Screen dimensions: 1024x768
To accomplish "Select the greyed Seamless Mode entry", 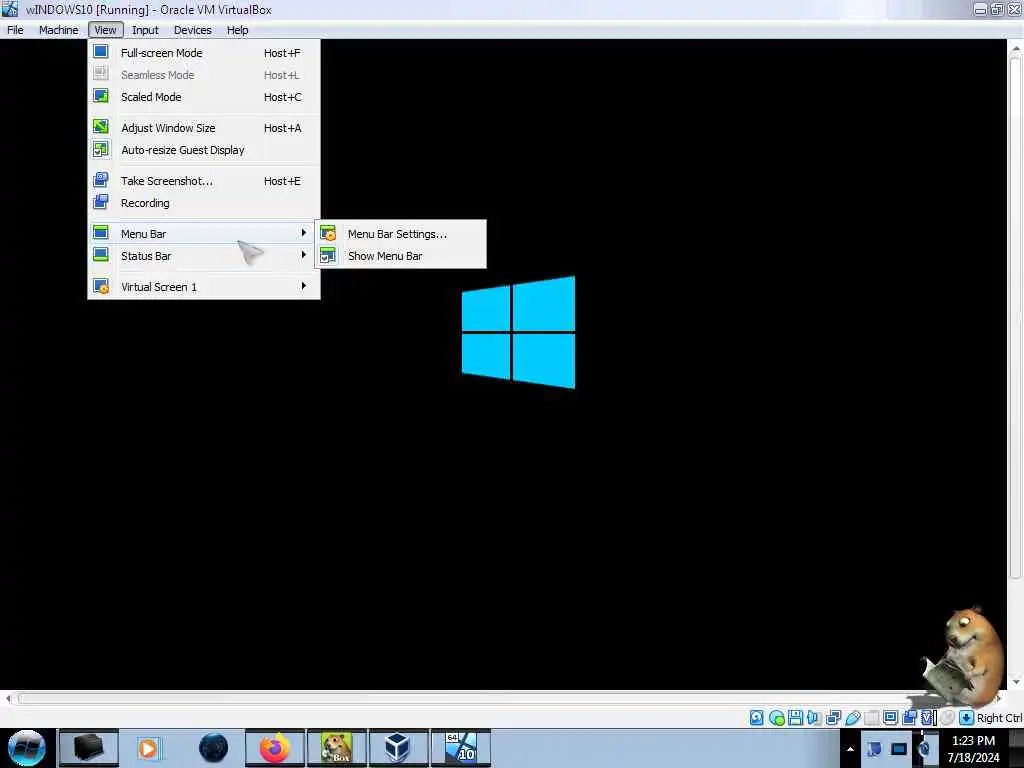I will coord(204,75).
